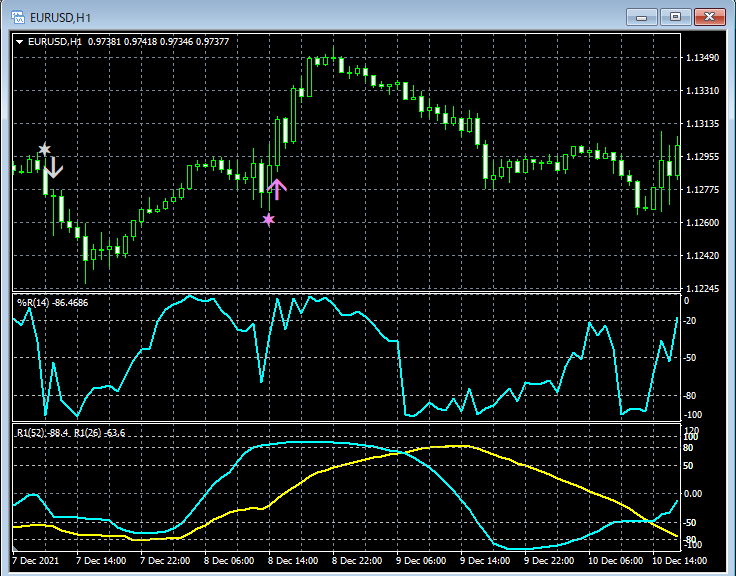The width and height of the screenshot is (736, 576).
Task: Close the EURUSD,H1 chart window
Action: [711, 16]
